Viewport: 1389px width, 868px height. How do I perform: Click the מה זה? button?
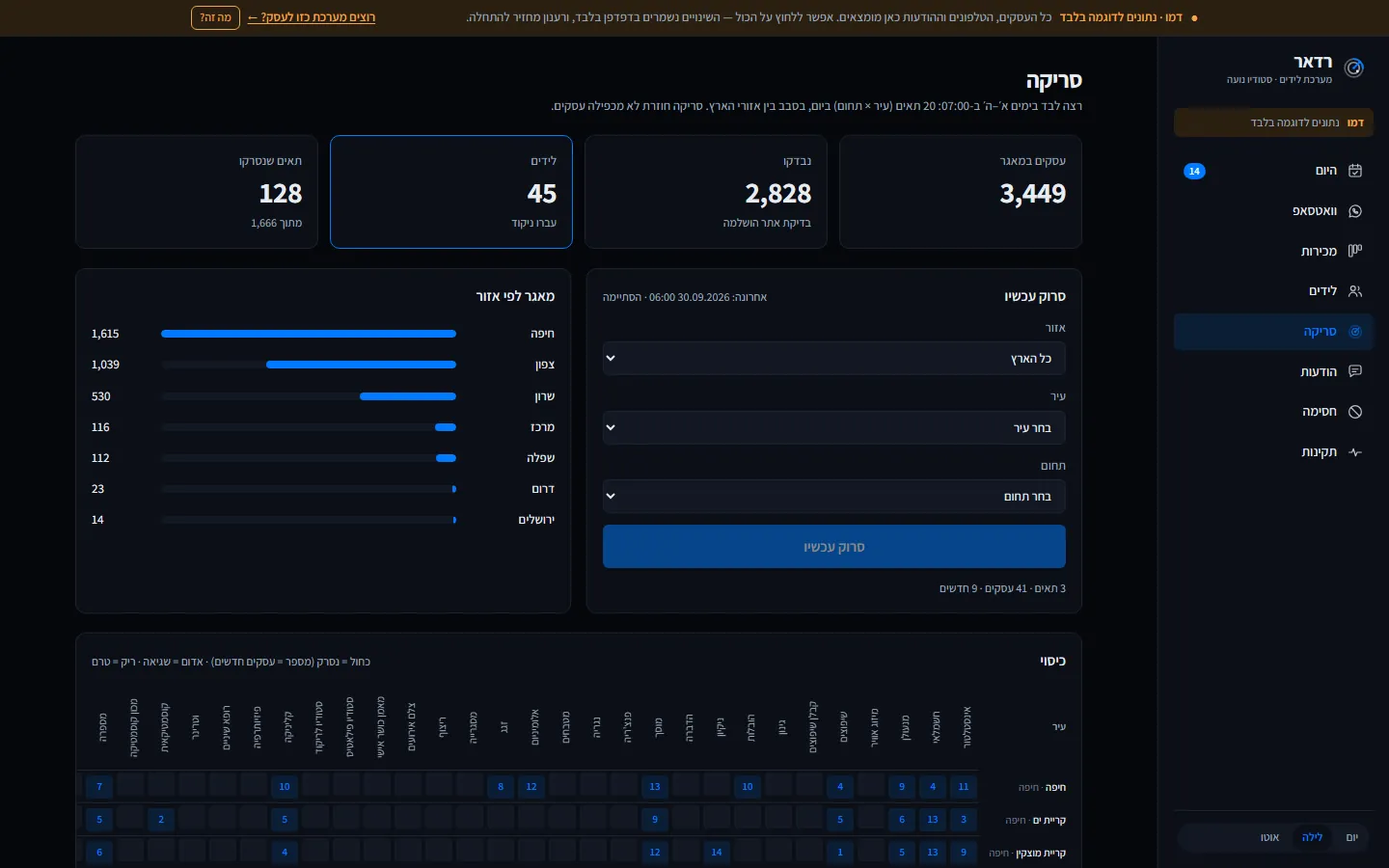(x=215, y=17)
